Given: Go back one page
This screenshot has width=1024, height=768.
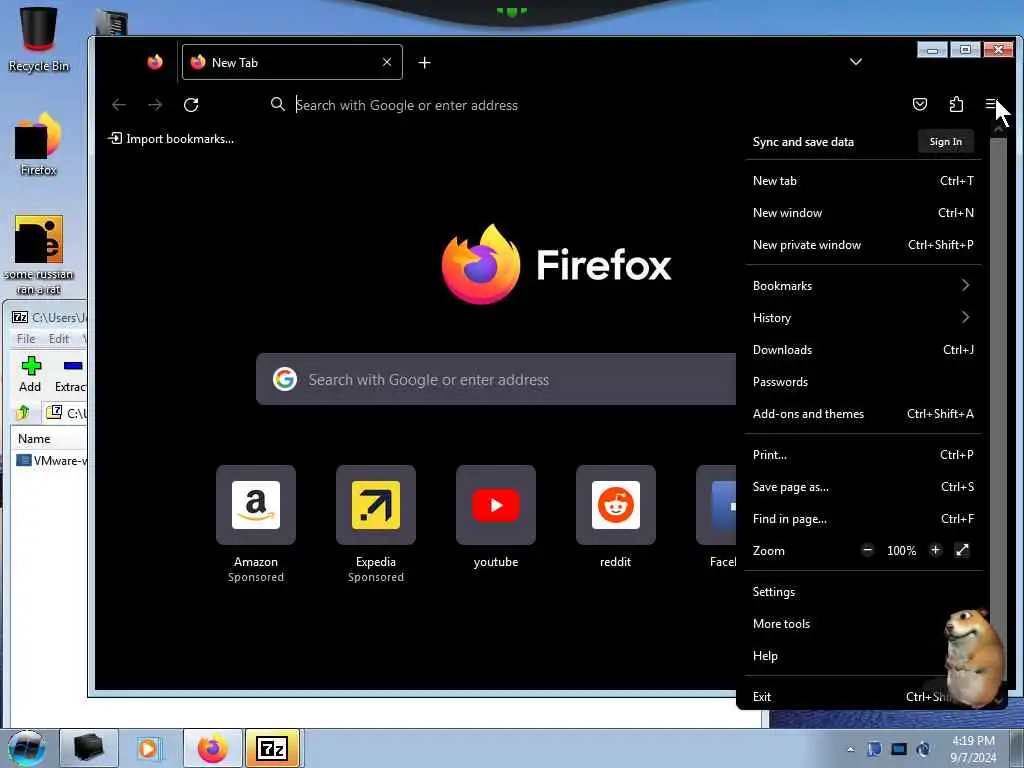Looking at the screenshot, I should [x=119, y=104].
